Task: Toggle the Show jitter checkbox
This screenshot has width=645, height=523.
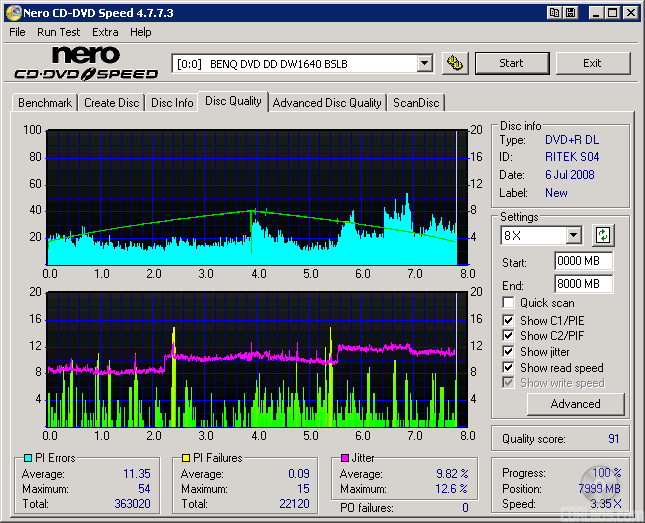Action: click(509, 352)
